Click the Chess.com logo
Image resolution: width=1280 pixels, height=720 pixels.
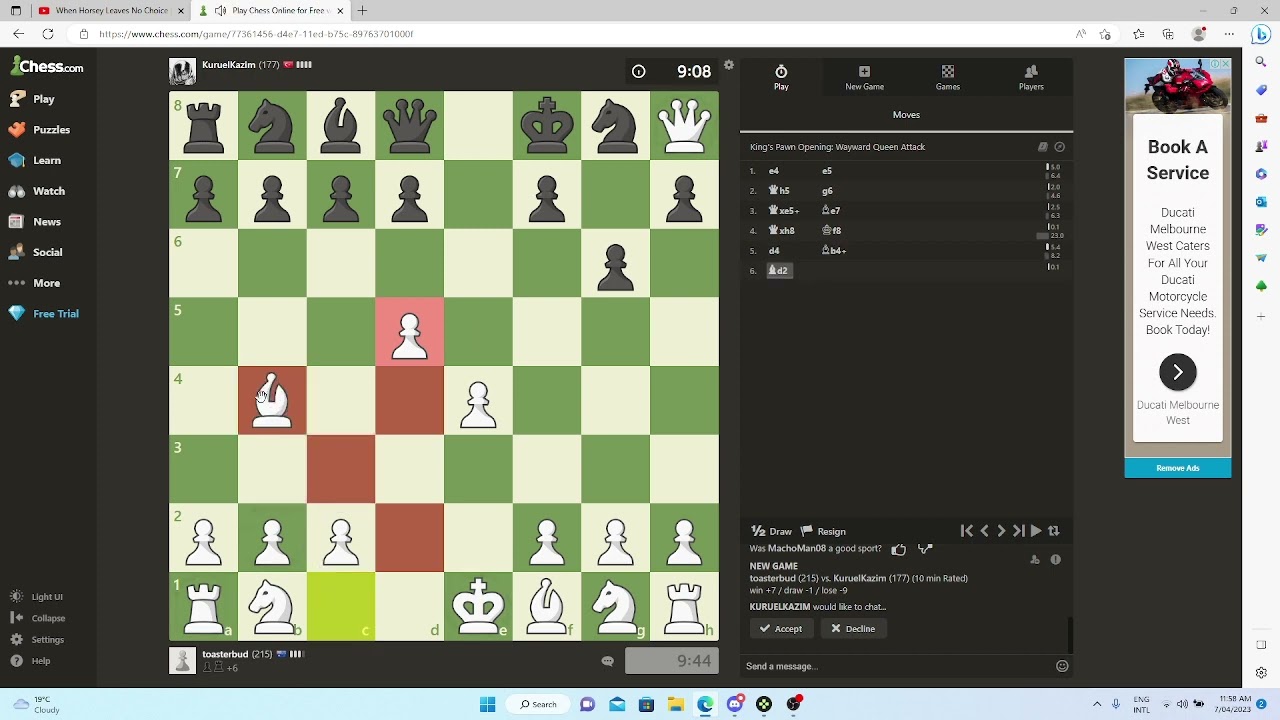tap(47, 67)
